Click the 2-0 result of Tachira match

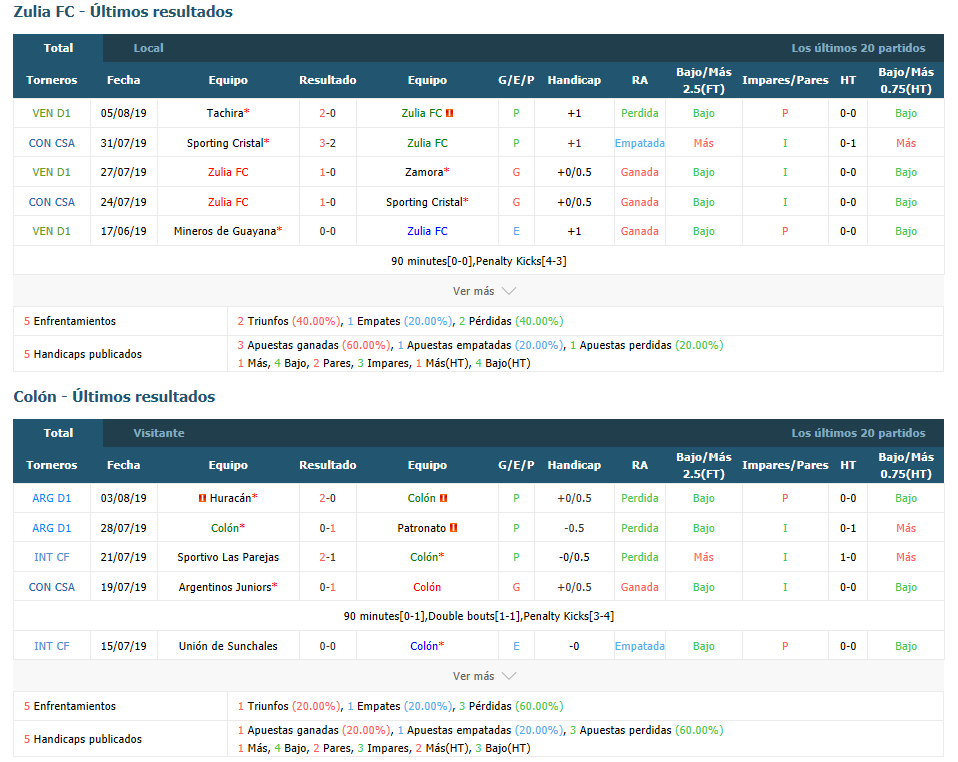(327, 113)
